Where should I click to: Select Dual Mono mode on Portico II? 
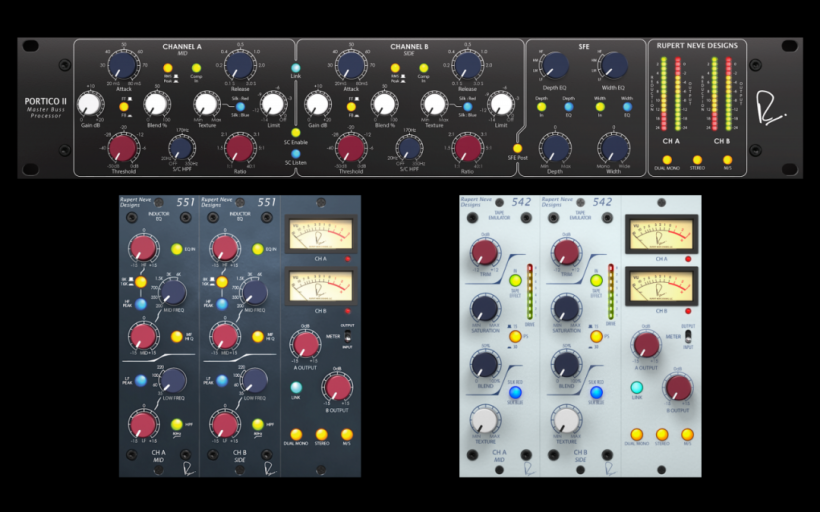click(x=667, y=160)
